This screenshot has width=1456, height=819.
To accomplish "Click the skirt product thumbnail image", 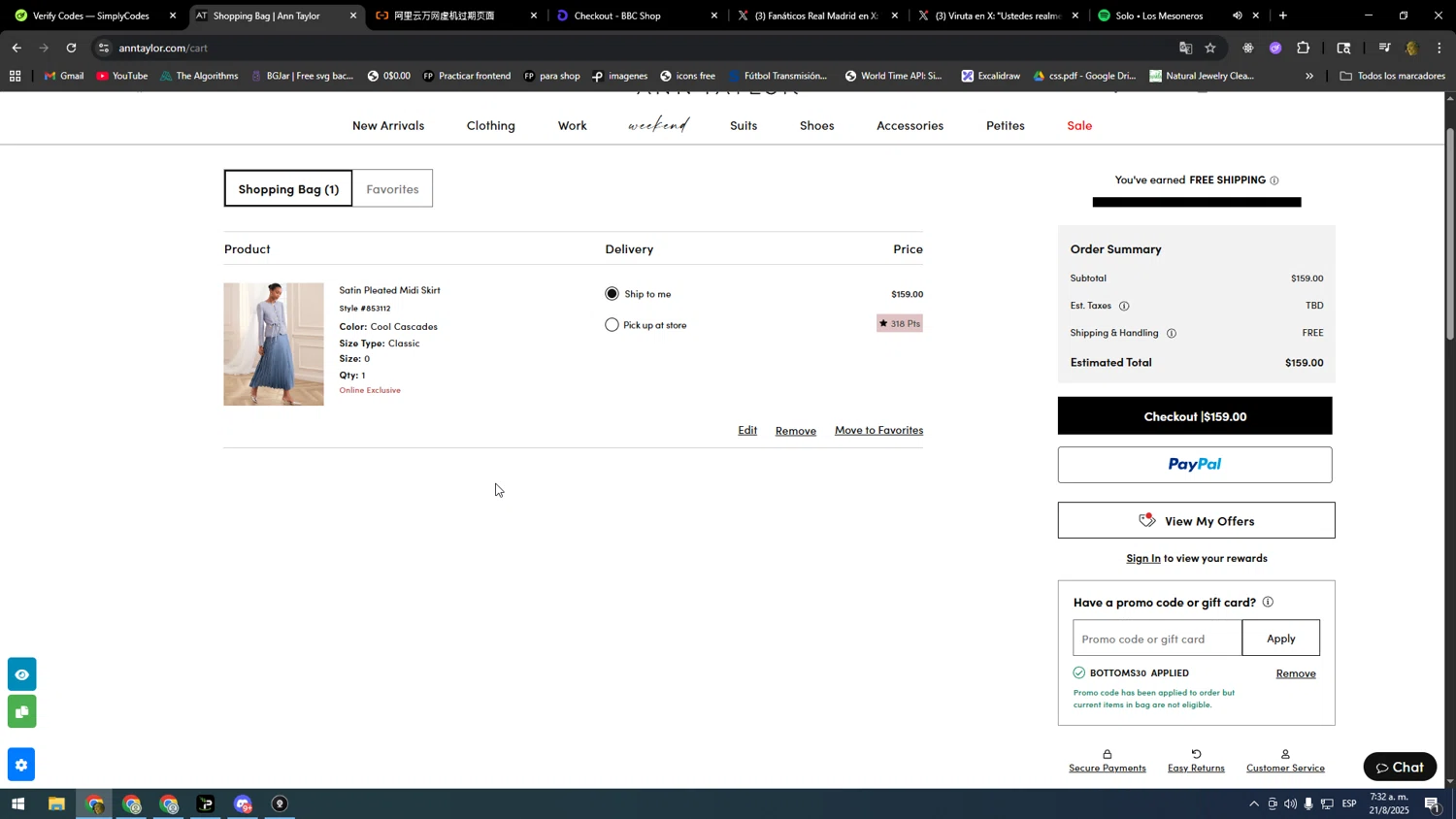I will (x=274, y=344).
